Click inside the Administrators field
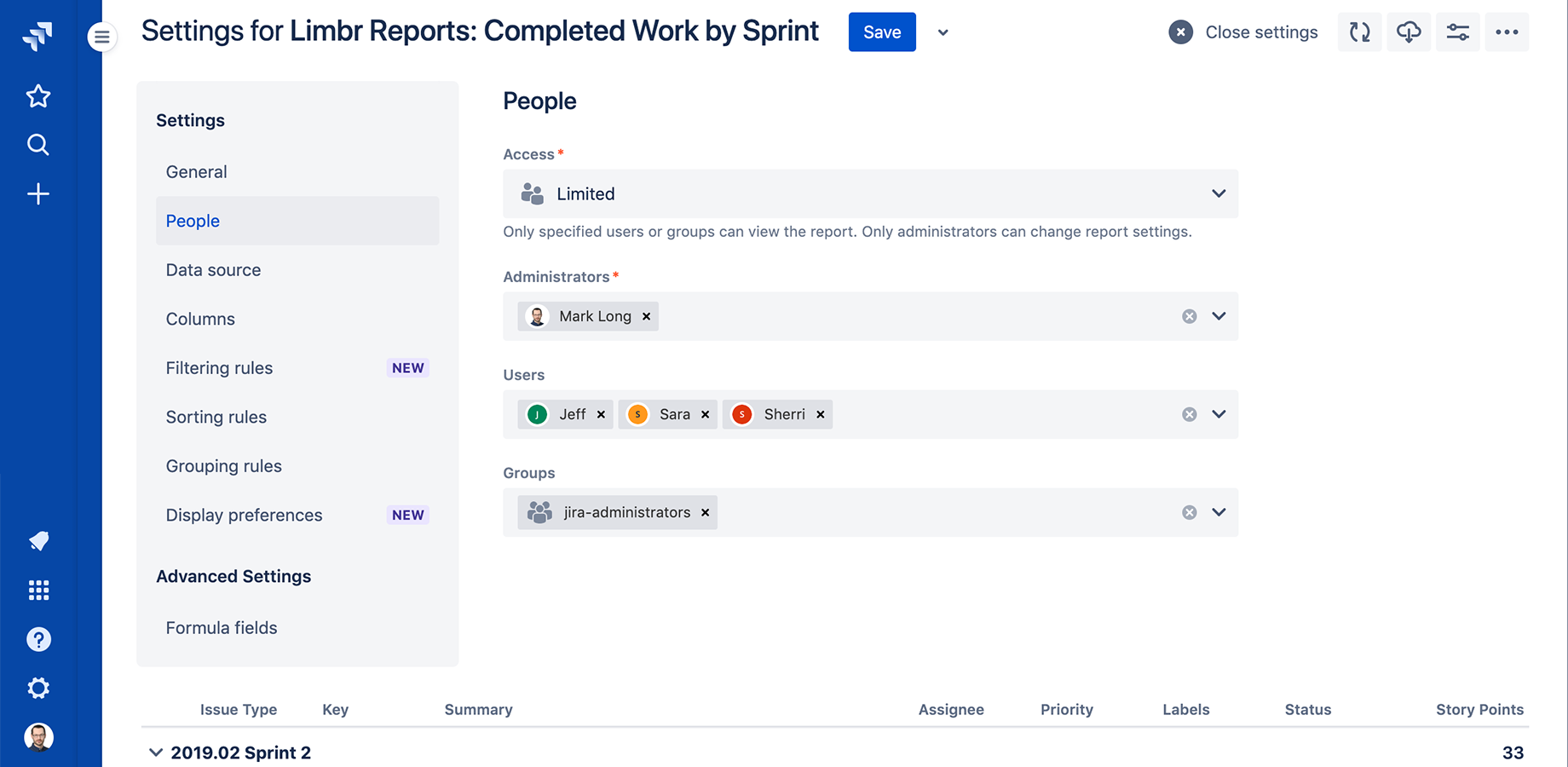Viewport: 1568px width, 767px height. point(912,316)
